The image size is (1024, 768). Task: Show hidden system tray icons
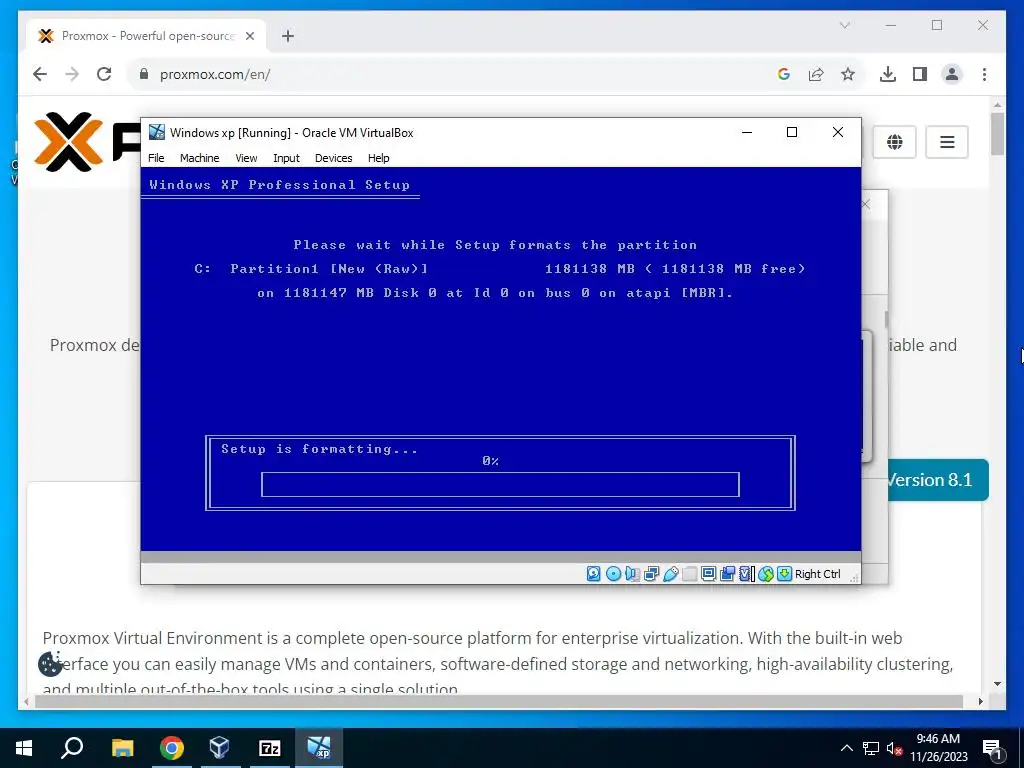pyautogui.click(x=846, y=748)
